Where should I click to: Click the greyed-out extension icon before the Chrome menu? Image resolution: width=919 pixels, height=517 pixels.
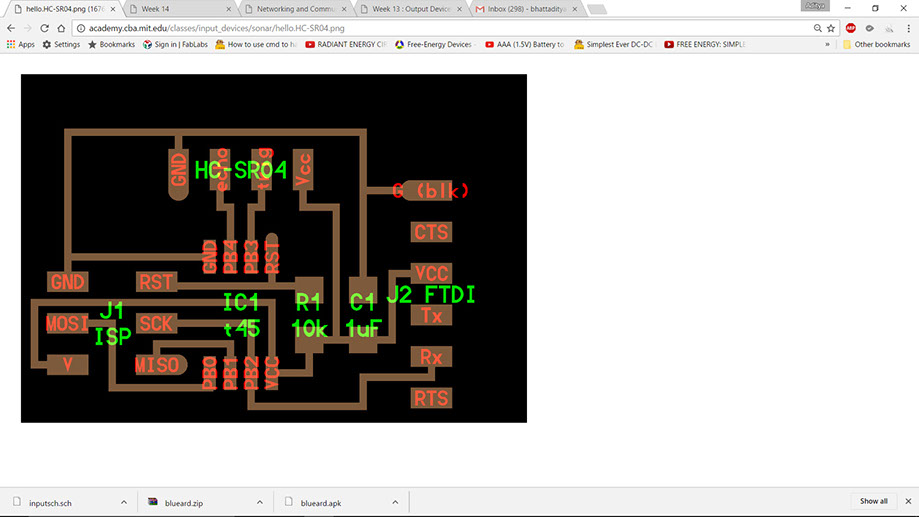889,28
